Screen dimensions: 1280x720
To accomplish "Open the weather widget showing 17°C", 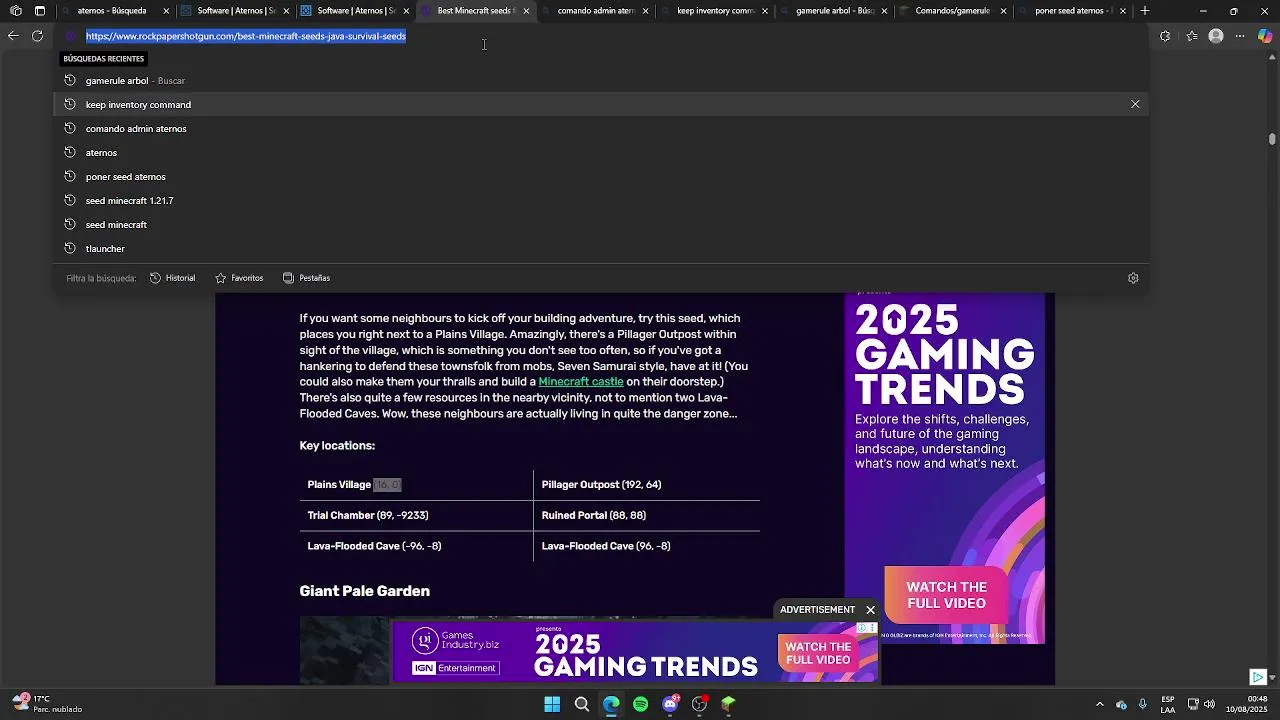I will (48, 704).
